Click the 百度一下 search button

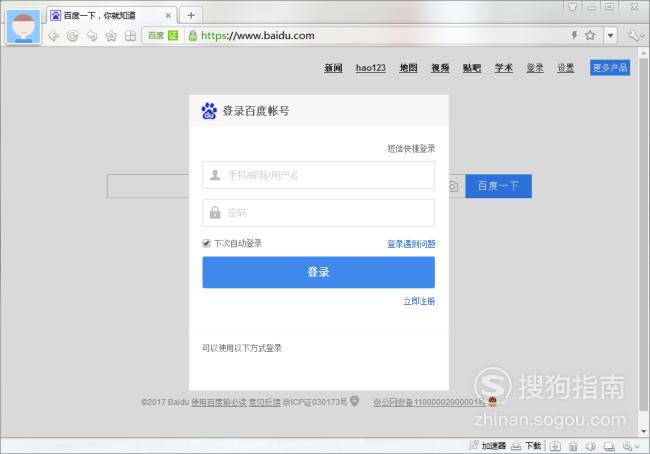[498, 186]
